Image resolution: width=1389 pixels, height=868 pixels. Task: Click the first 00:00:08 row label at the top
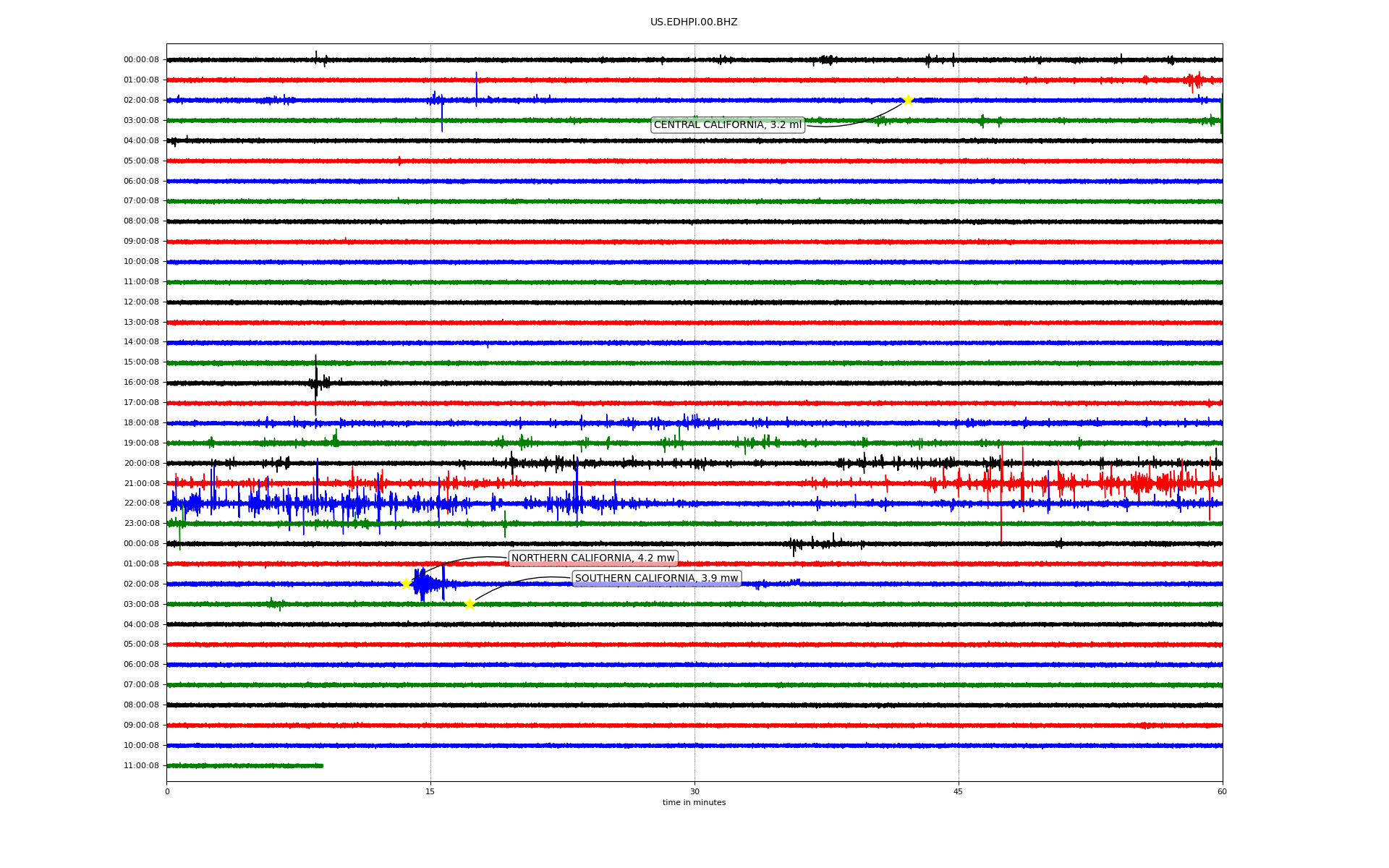[141, 60]
